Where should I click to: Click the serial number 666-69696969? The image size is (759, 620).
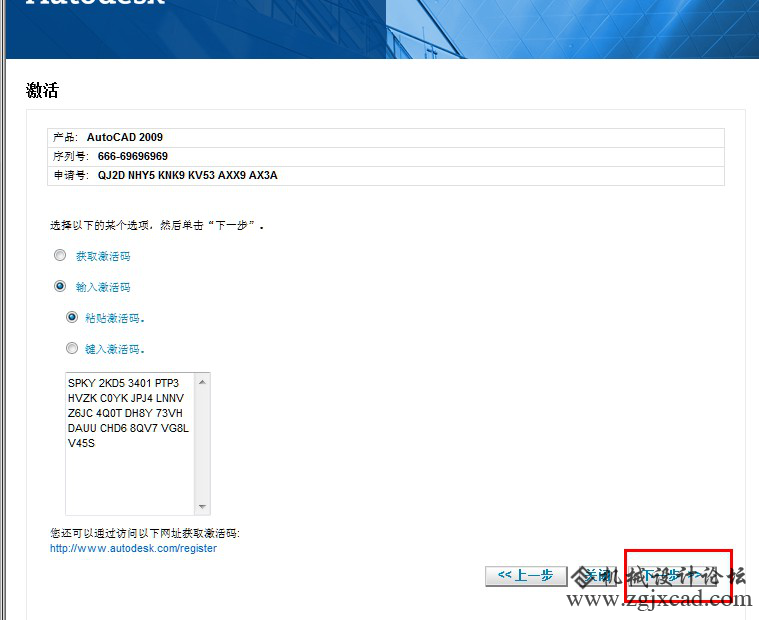click(133, 156)
